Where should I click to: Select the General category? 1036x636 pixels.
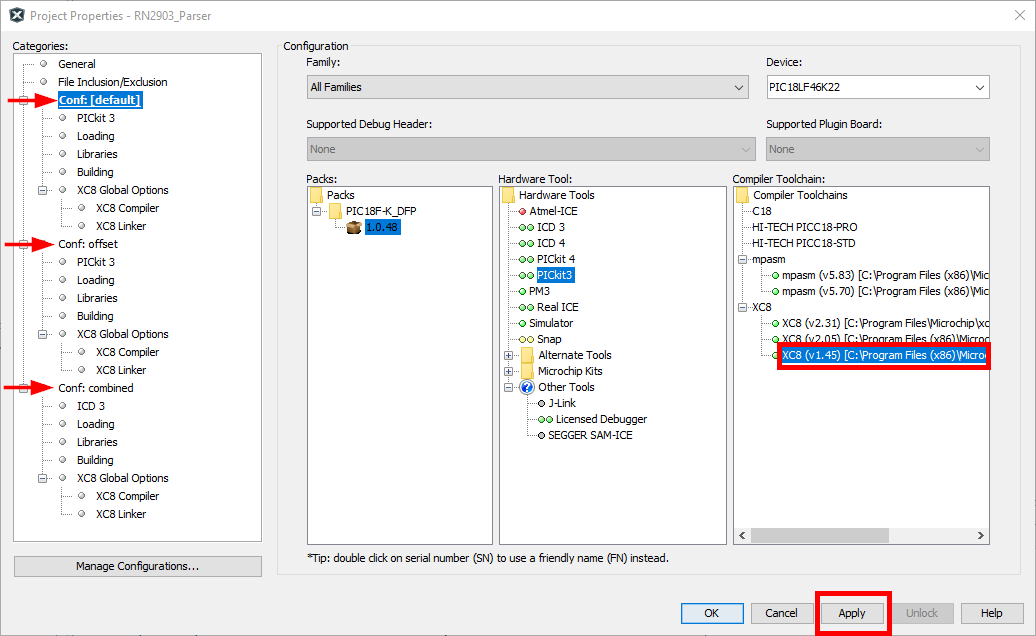[x=77, y=64]
